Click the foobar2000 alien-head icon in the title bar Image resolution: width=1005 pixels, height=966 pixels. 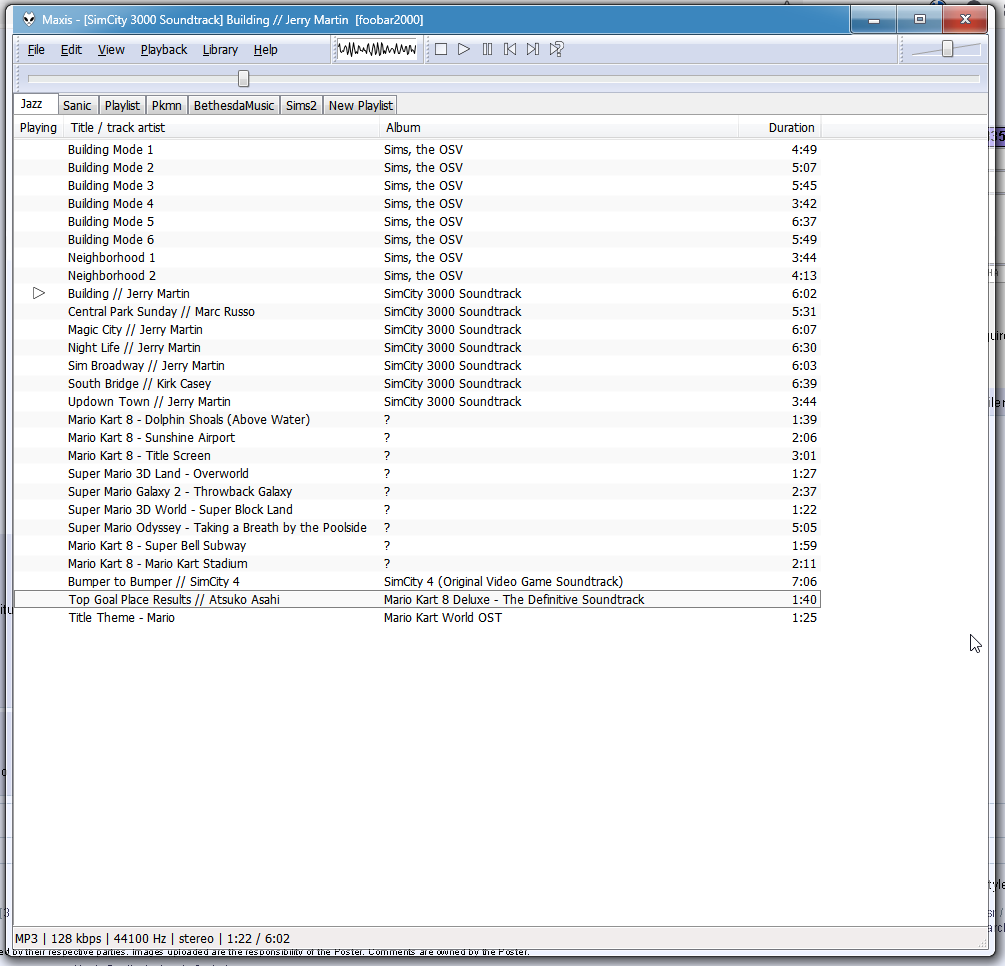coord(29,19)
